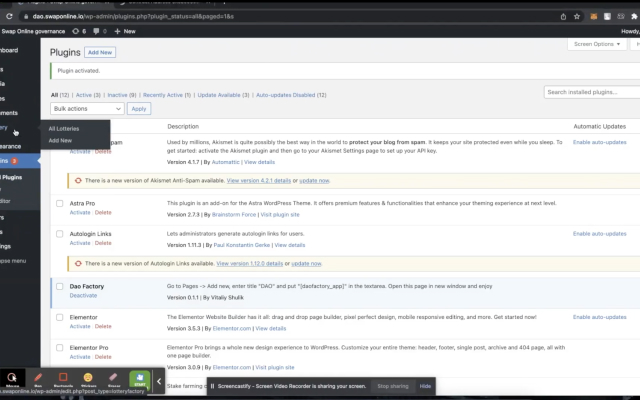
Task: Select the Screencastify Pen tool
Action: pyautogui.click(x=38, y=381)
